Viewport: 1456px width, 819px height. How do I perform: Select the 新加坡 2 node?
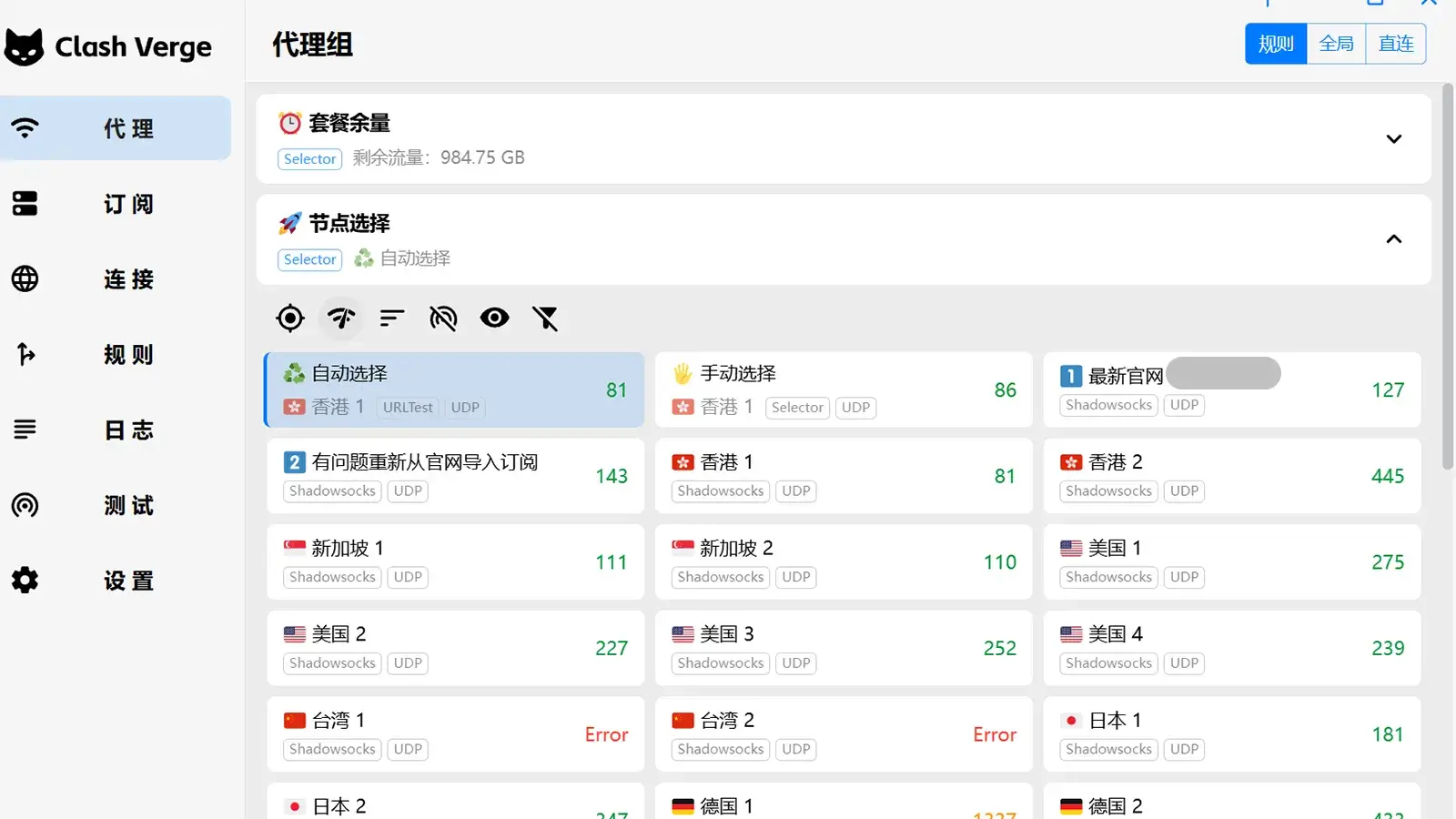(x=843, y=561)
